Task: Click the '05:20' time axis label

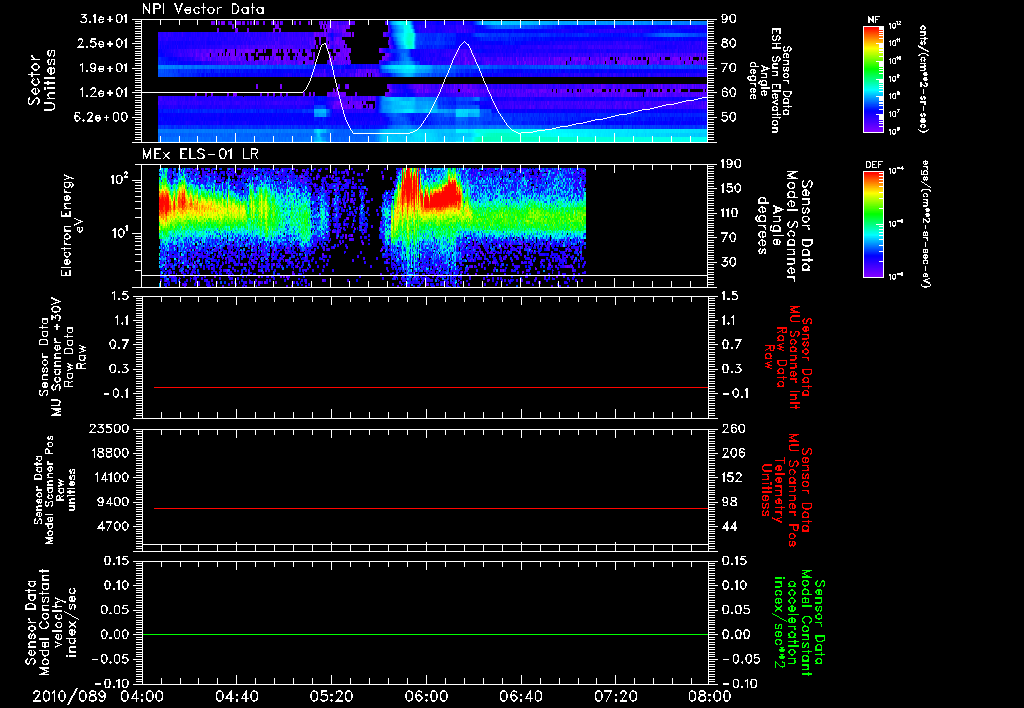Action: tap(331, 696)
